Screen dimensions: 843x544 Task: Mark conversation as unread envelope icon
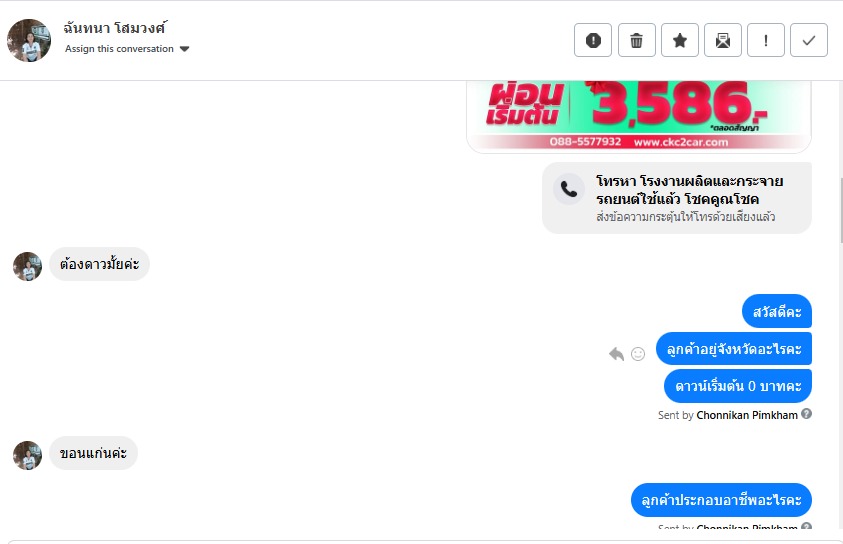(723, 40)
